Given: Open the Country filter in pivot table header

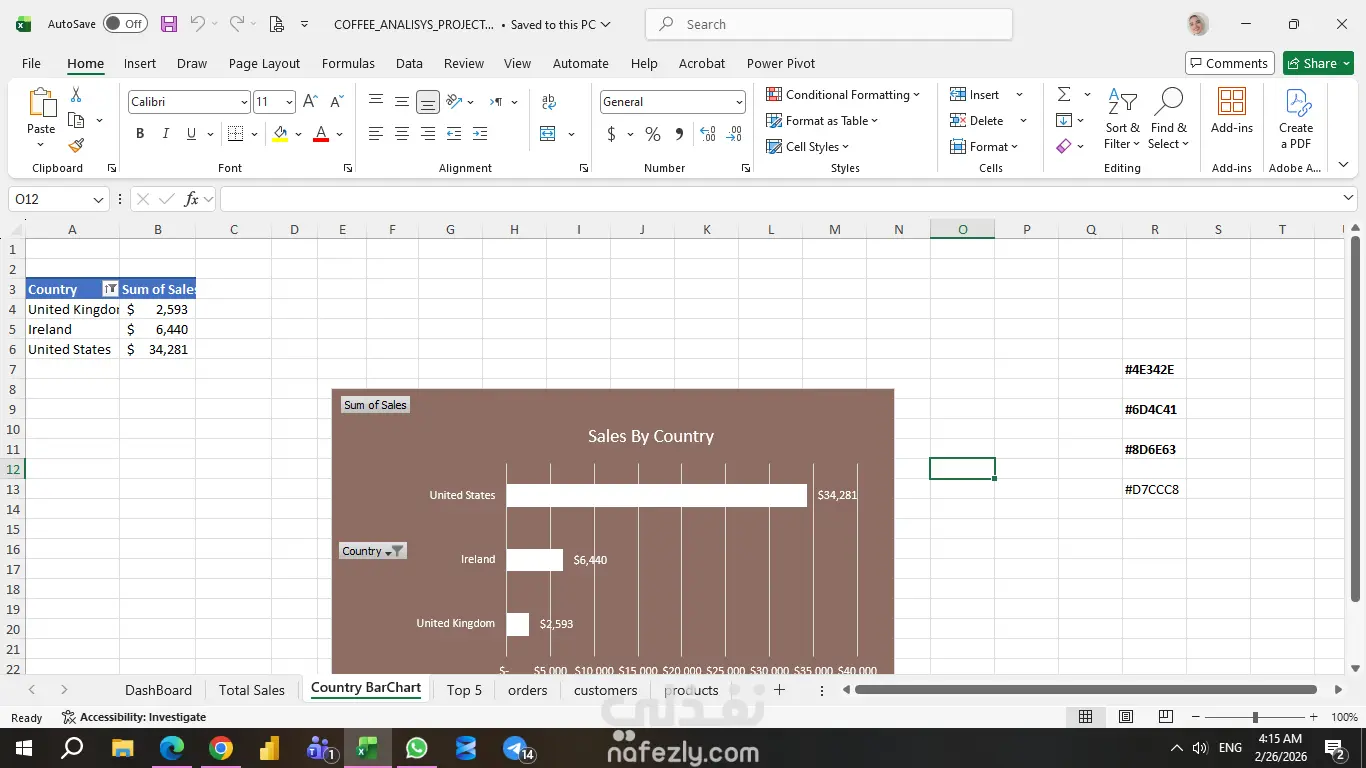Looking at the screenshot, I should pyautogui.click(x=110, y=289).
